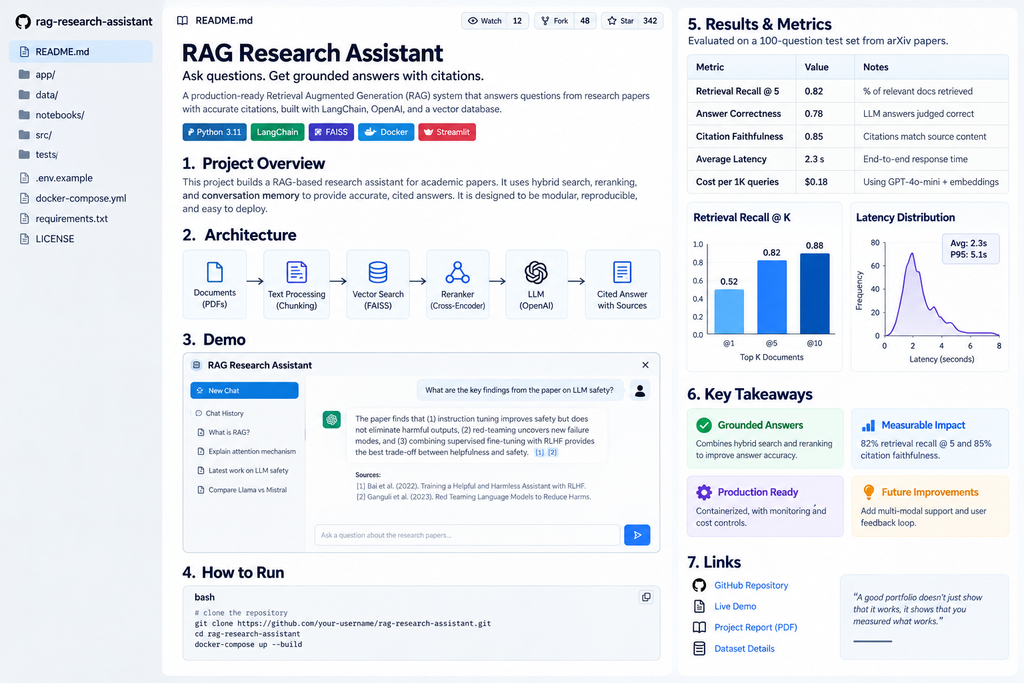
Task: Click the @10 bar in recall chart
Action: tap(814, 294)
